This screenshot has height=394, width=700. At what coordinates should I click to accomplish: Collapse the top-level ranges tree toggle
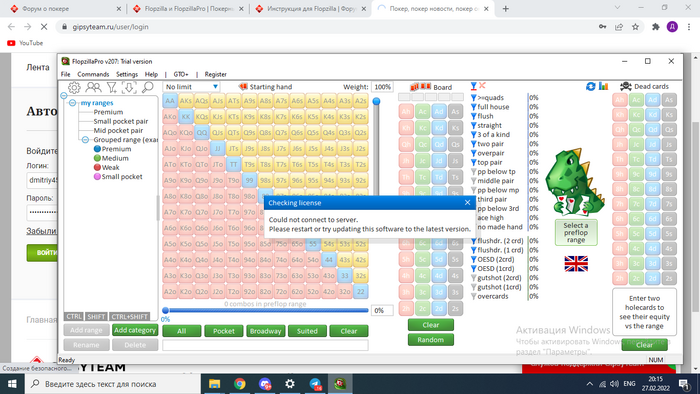click(x=64, y=95)
